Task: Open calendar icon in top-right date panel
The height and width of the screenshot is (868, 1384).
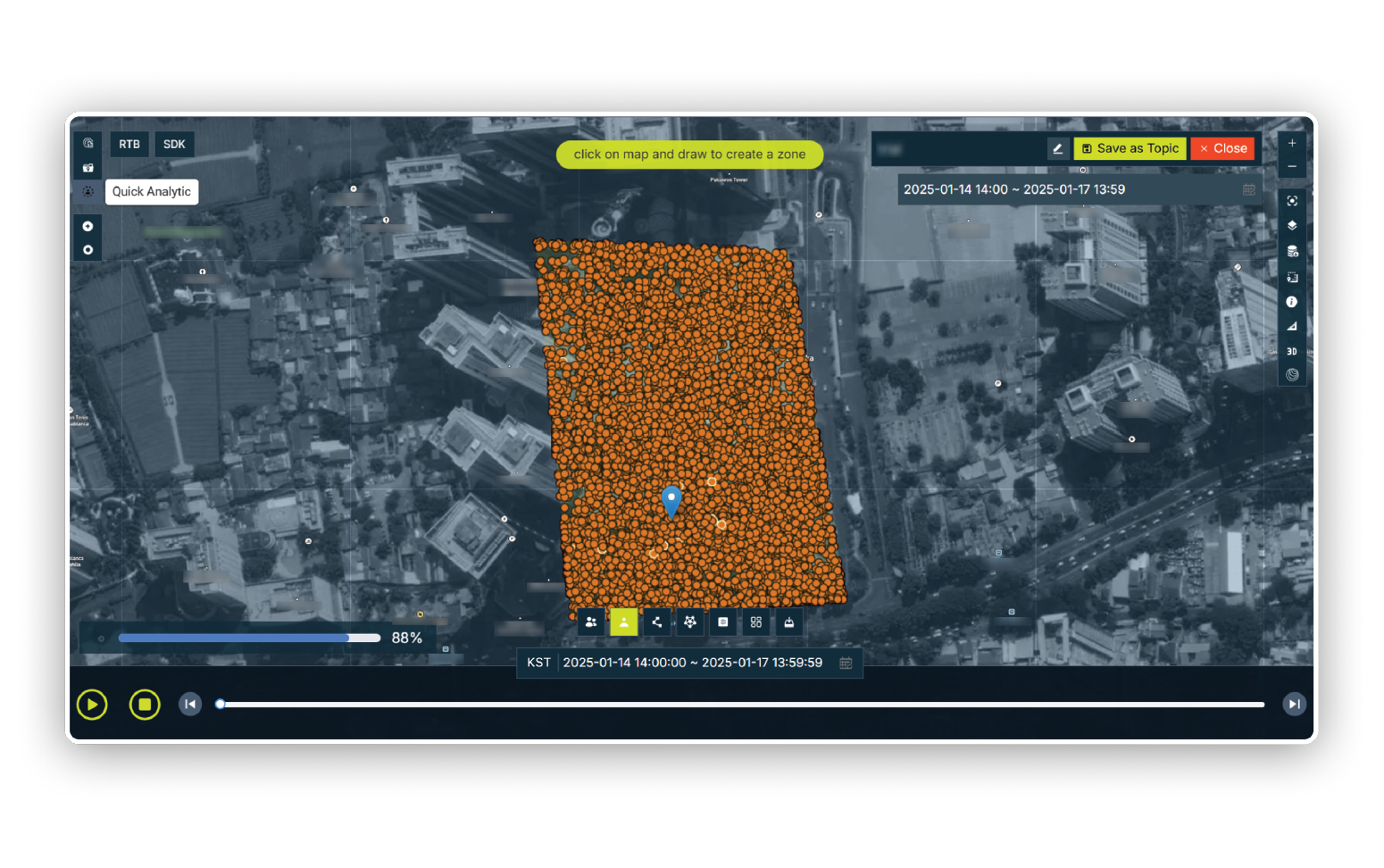Action: pyautogui.click(x=1249, y=189)
